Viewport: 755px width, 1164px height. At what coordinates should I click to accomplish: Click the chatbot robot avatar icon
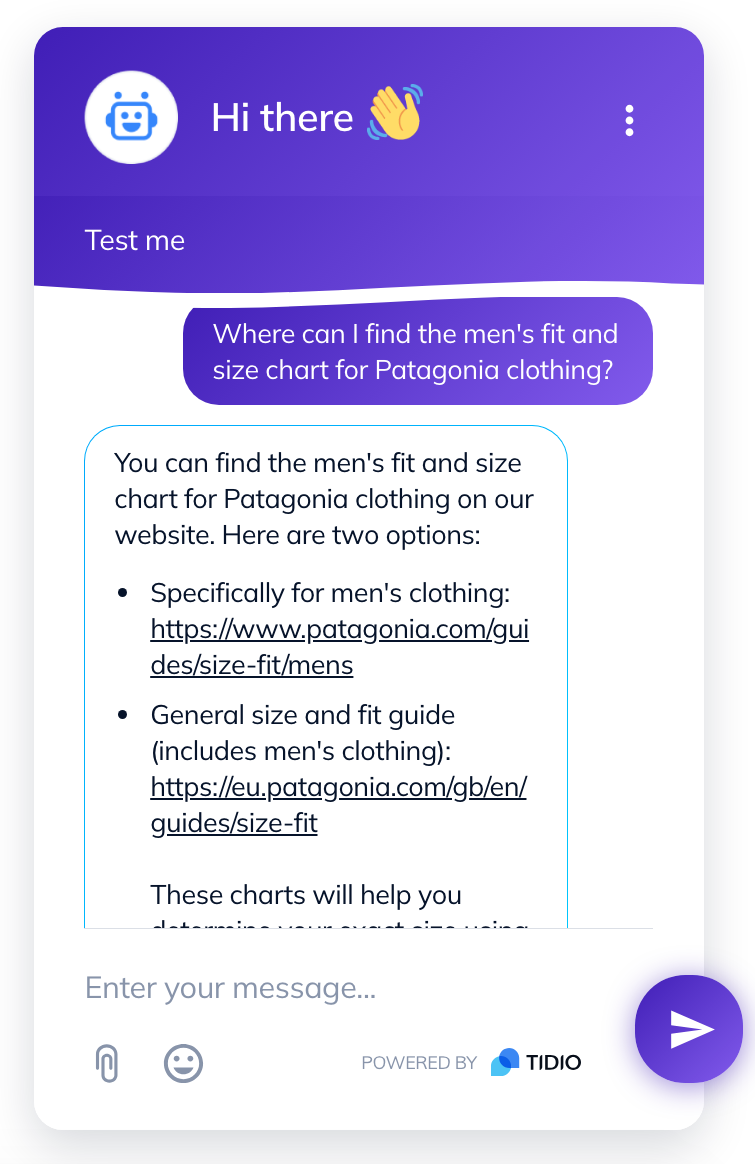(x=131, y=117)
